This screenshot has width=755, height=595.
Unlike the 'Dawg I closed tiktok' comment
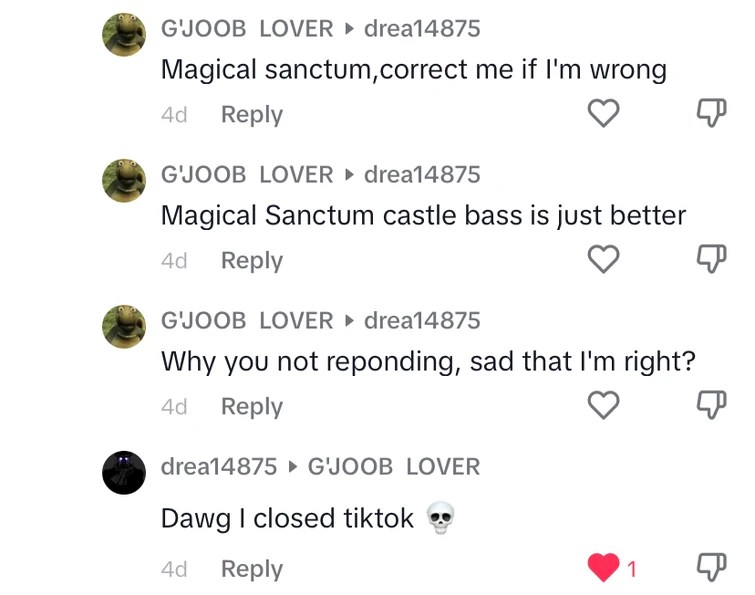(603, 568)
